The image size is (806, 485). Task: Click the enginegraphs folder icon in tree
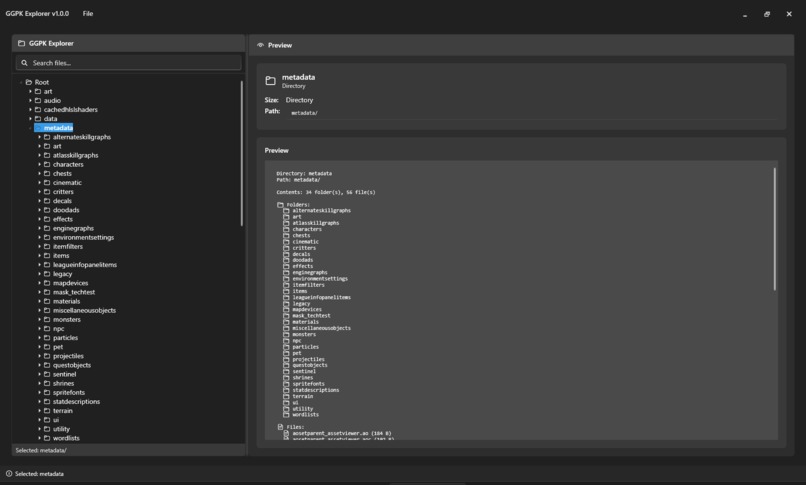[47, 228]
